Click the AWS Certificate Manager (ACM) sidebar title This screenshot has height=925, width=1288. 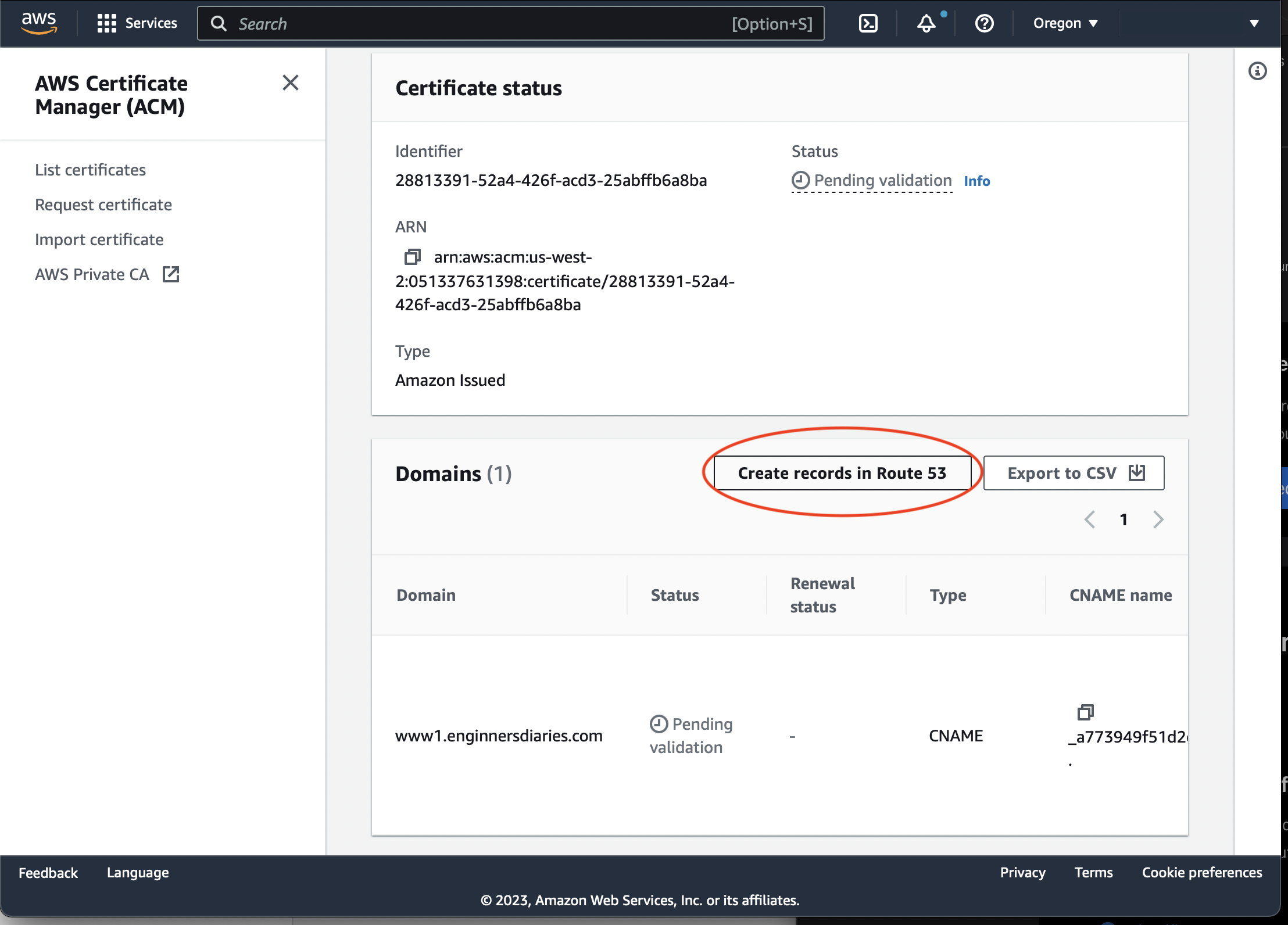pyautogui.click(x=112, y=95)
